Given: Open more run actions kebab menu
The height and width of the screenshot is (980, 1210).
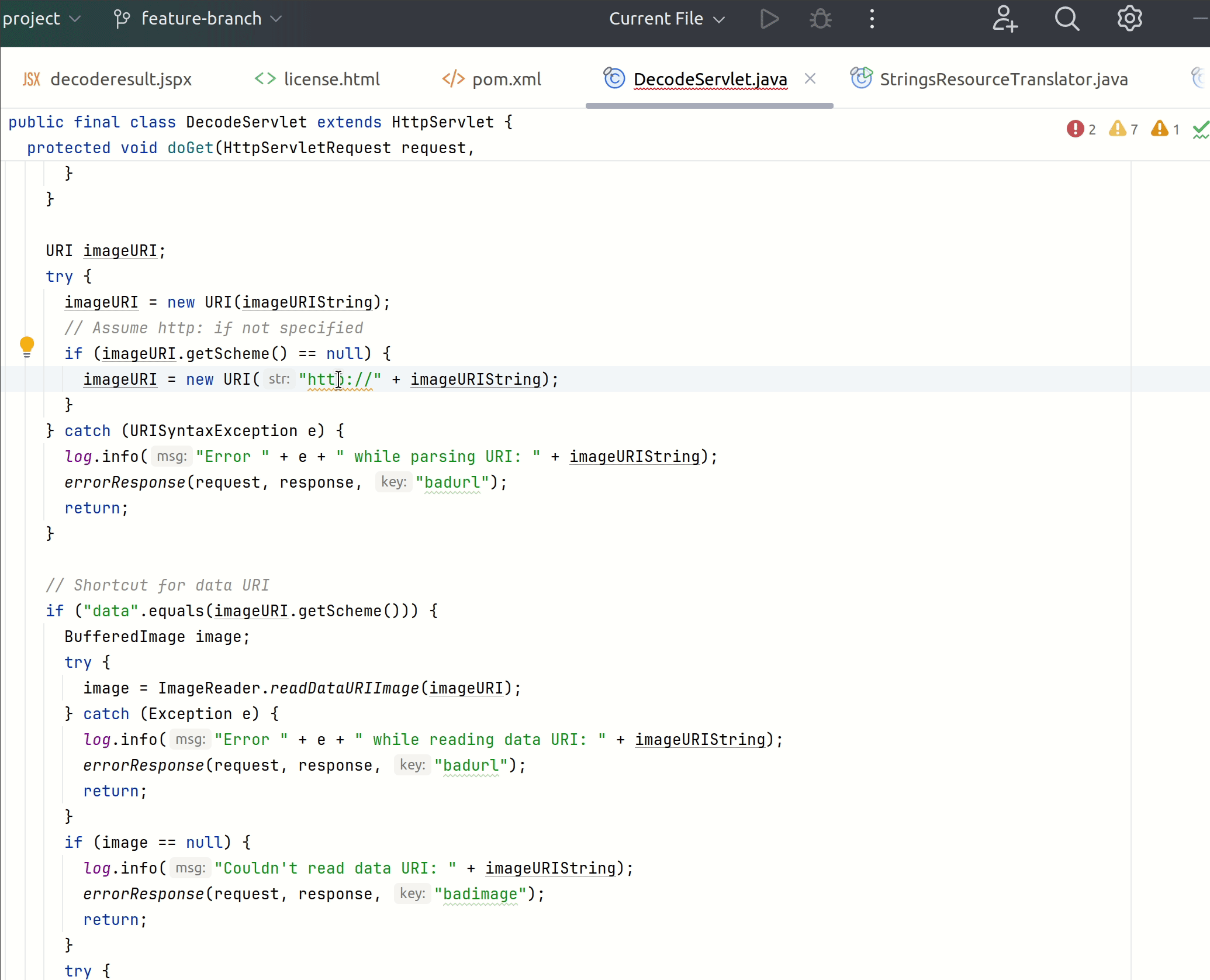Looking at the screenshot, I should (x=871, y=18).
